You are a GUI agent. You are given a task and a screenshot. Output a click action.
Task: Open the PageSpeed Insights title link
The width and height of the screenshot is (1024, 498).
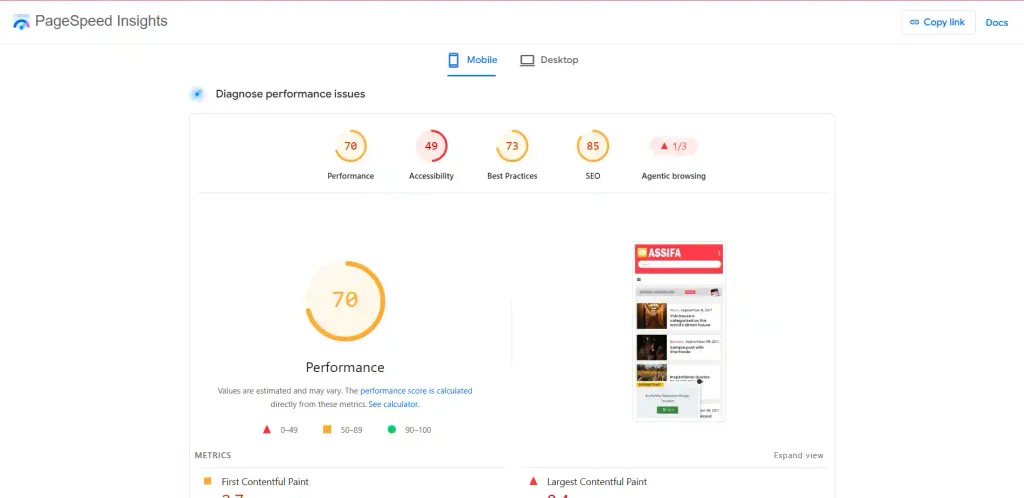(x=101, y=21)
